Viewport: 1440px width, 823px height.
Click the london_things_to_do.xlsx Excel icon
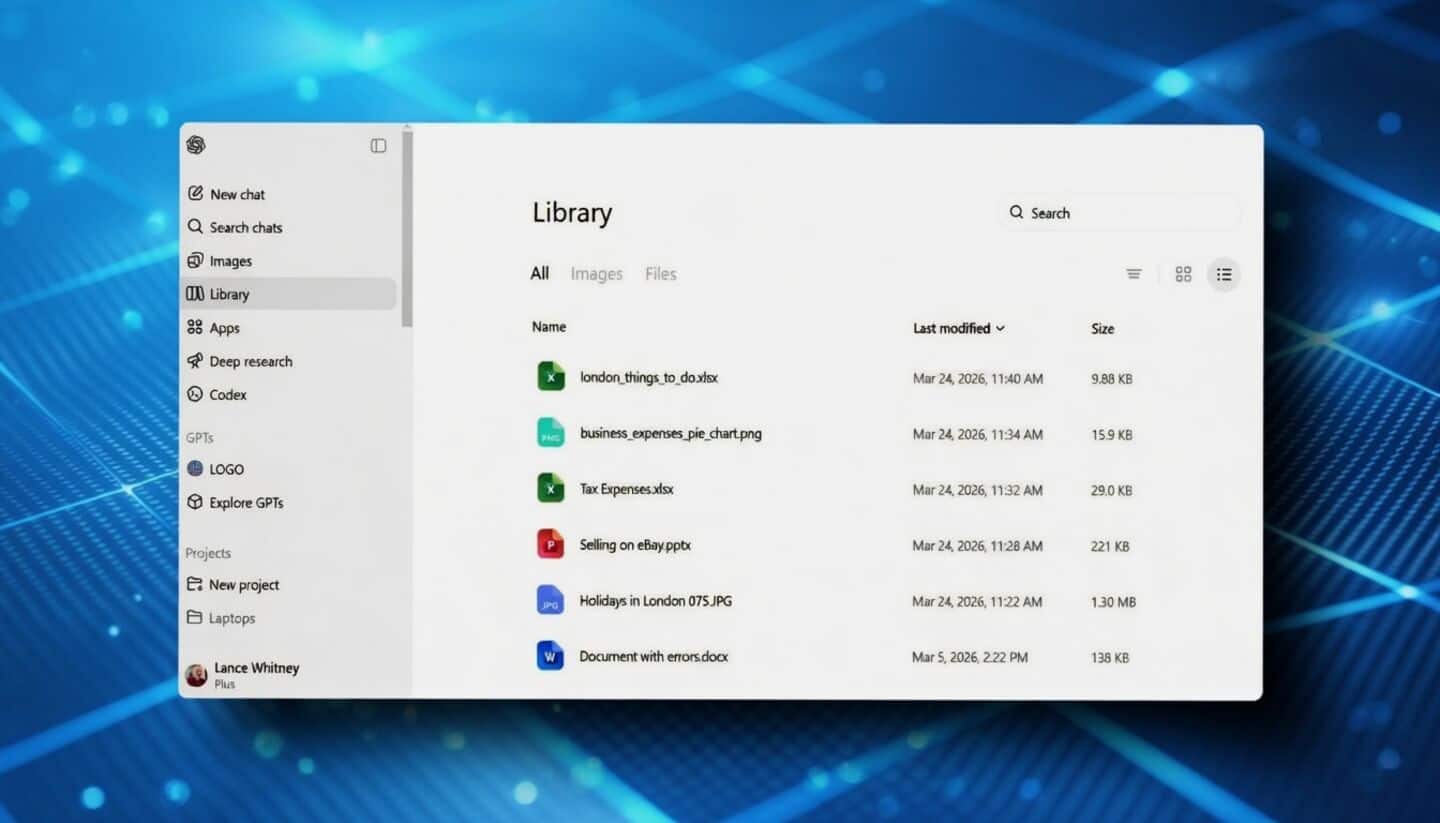pos(551,377)
